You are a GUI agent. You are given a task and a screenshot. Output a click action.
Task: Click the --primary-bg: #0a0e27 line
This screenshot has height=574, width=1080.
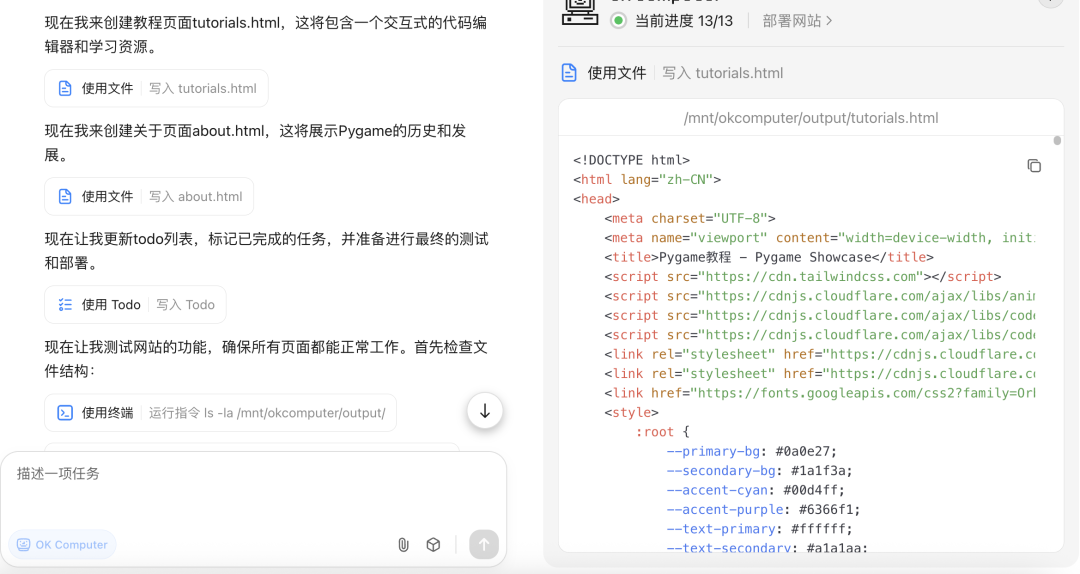click(751, 451)
